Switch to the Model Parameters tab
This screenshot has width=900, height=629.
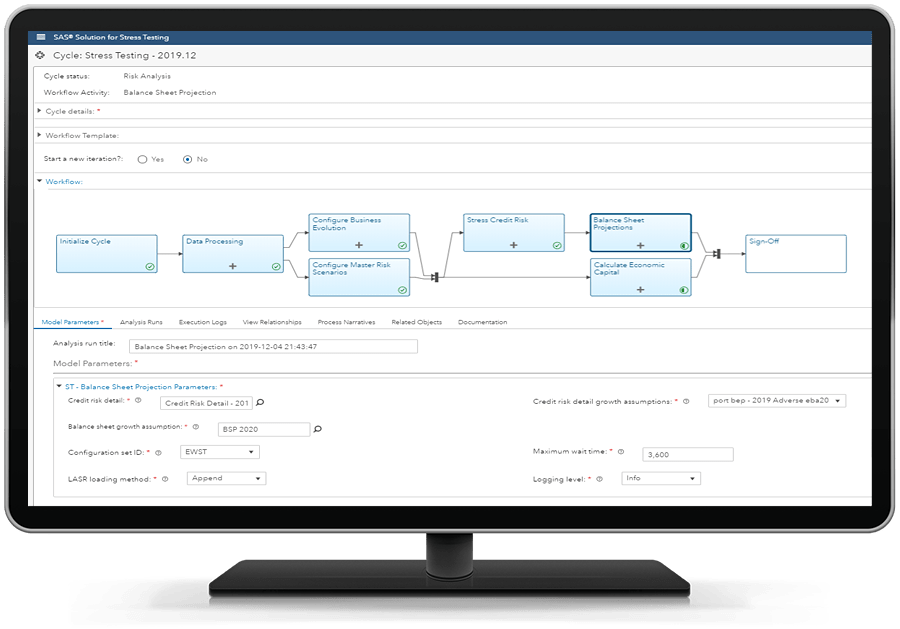(72, 323)
